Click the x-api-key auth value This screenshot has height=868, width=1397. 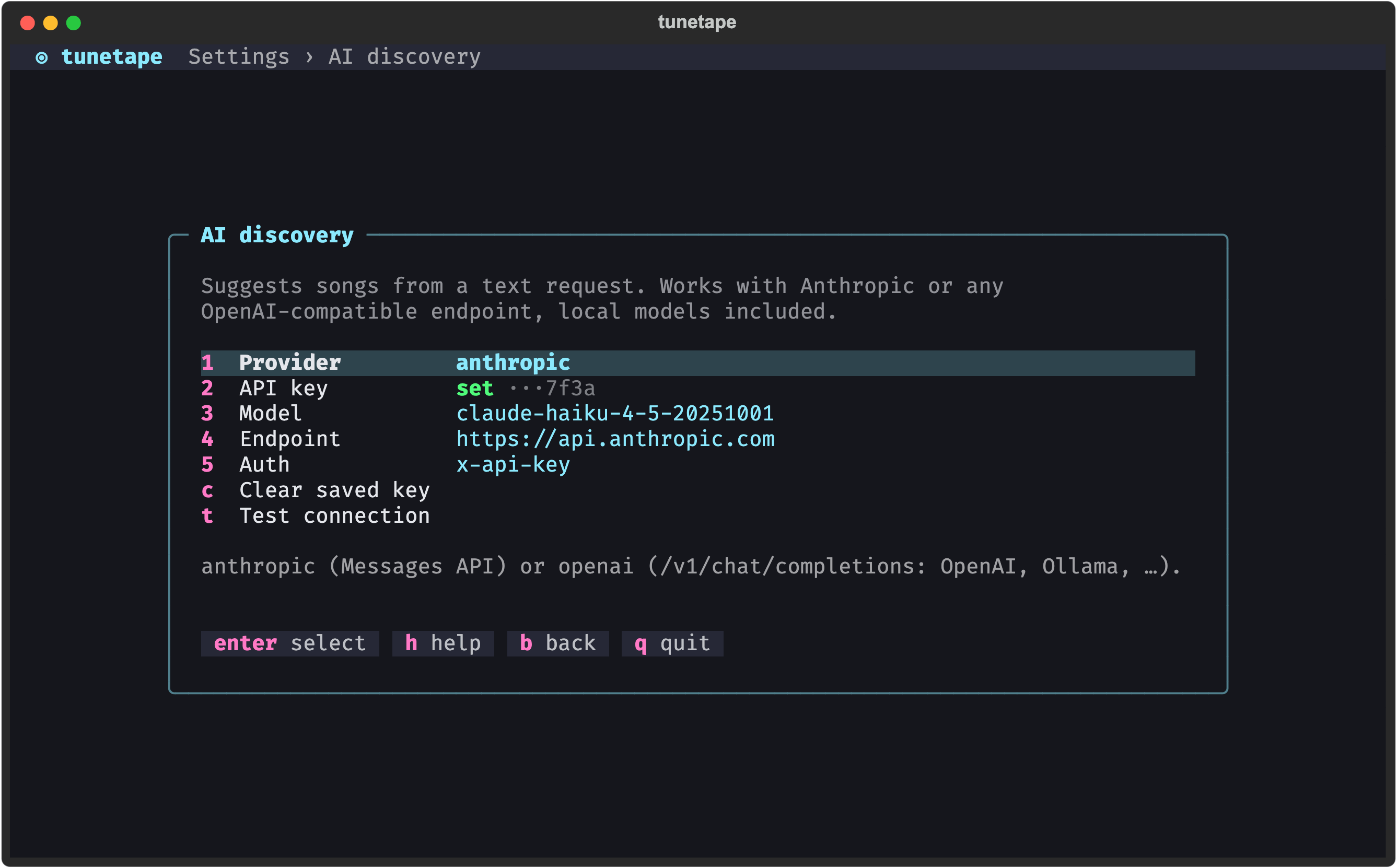point(513,465)
